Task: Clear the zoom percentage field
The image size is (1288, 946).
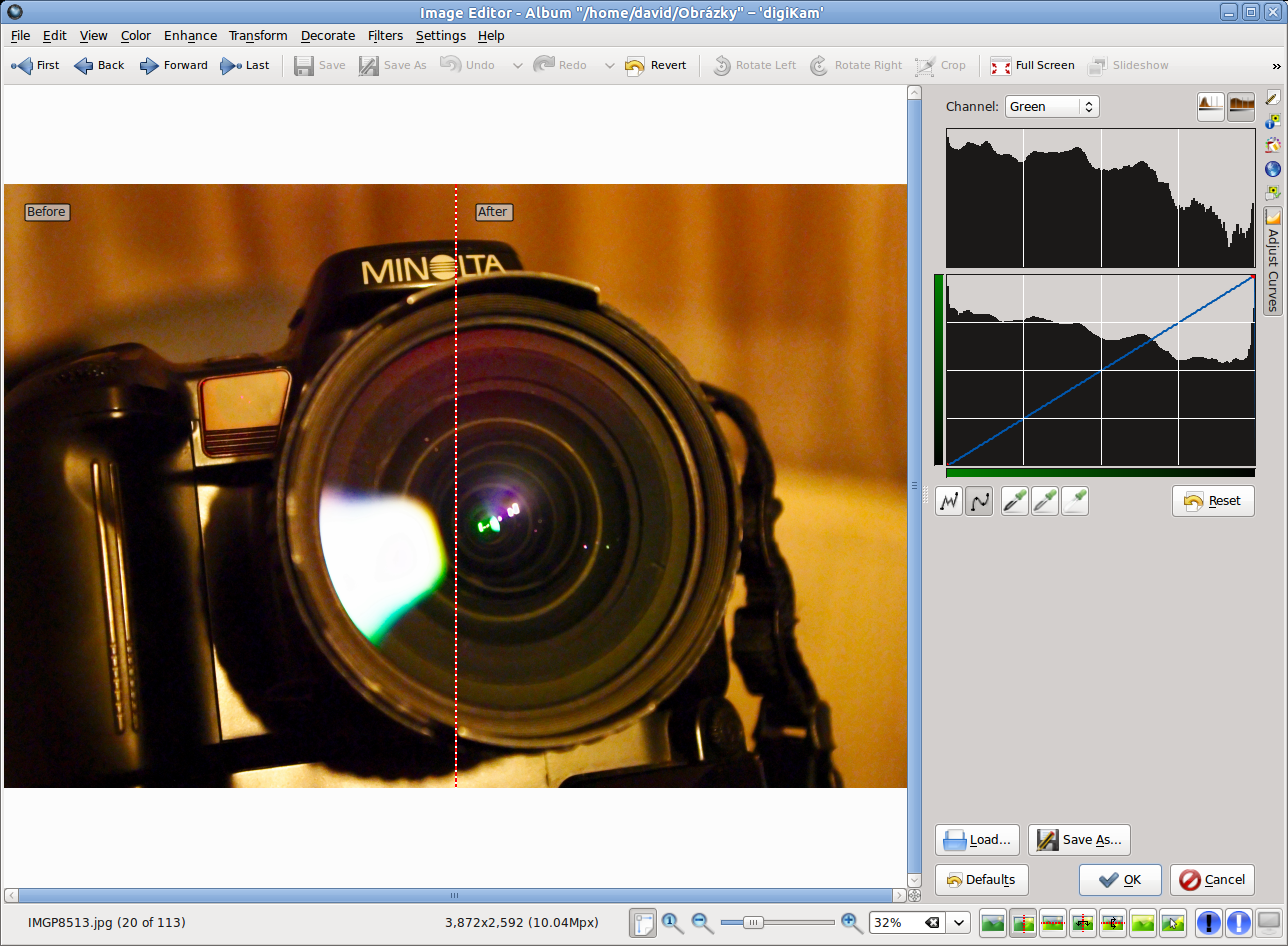Action: point(932,922)
